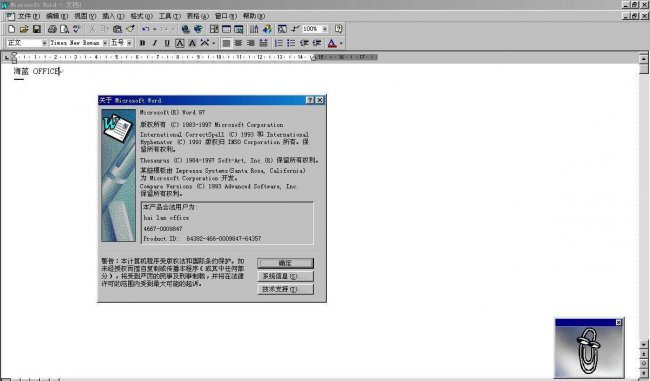Screen dimensions: 650x381
Task: Open the Office Assistant help icon
Action: click(339, 29)
